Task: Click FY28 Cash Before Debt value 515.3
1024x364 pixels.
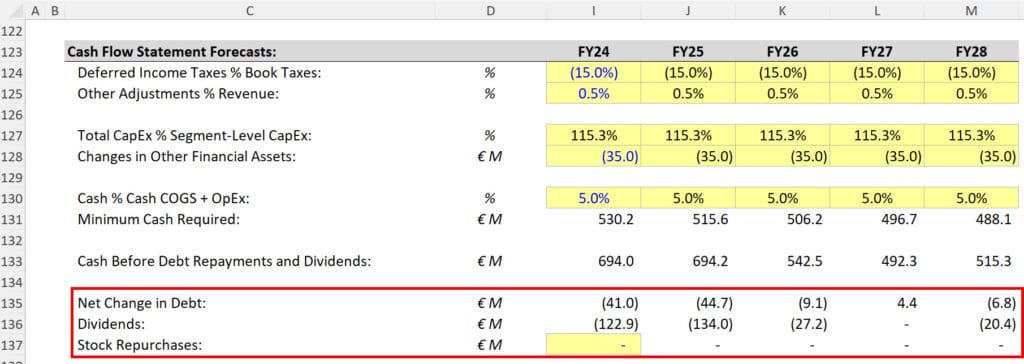Action: (x=994, y=261)
